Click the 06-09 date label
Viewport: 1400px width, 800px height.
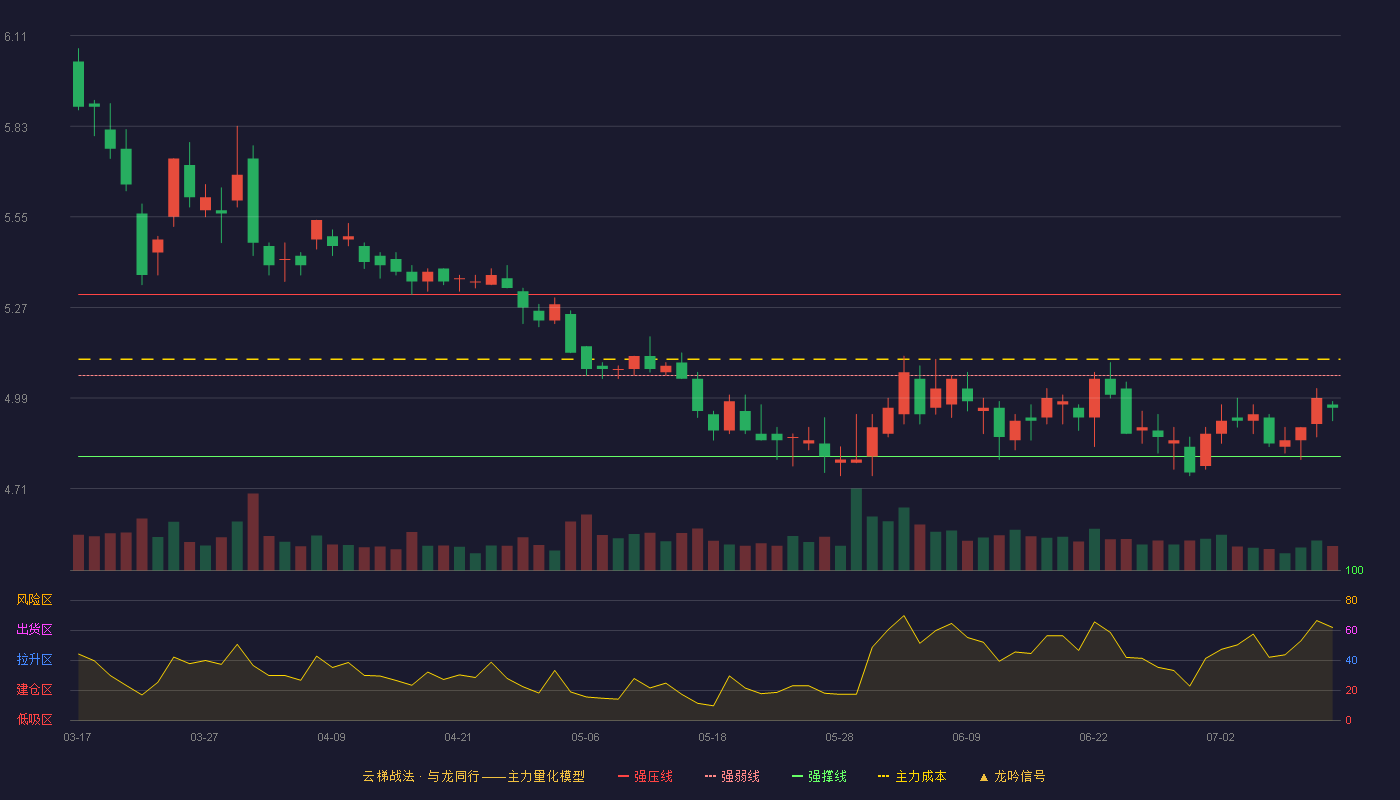point(966,737)
